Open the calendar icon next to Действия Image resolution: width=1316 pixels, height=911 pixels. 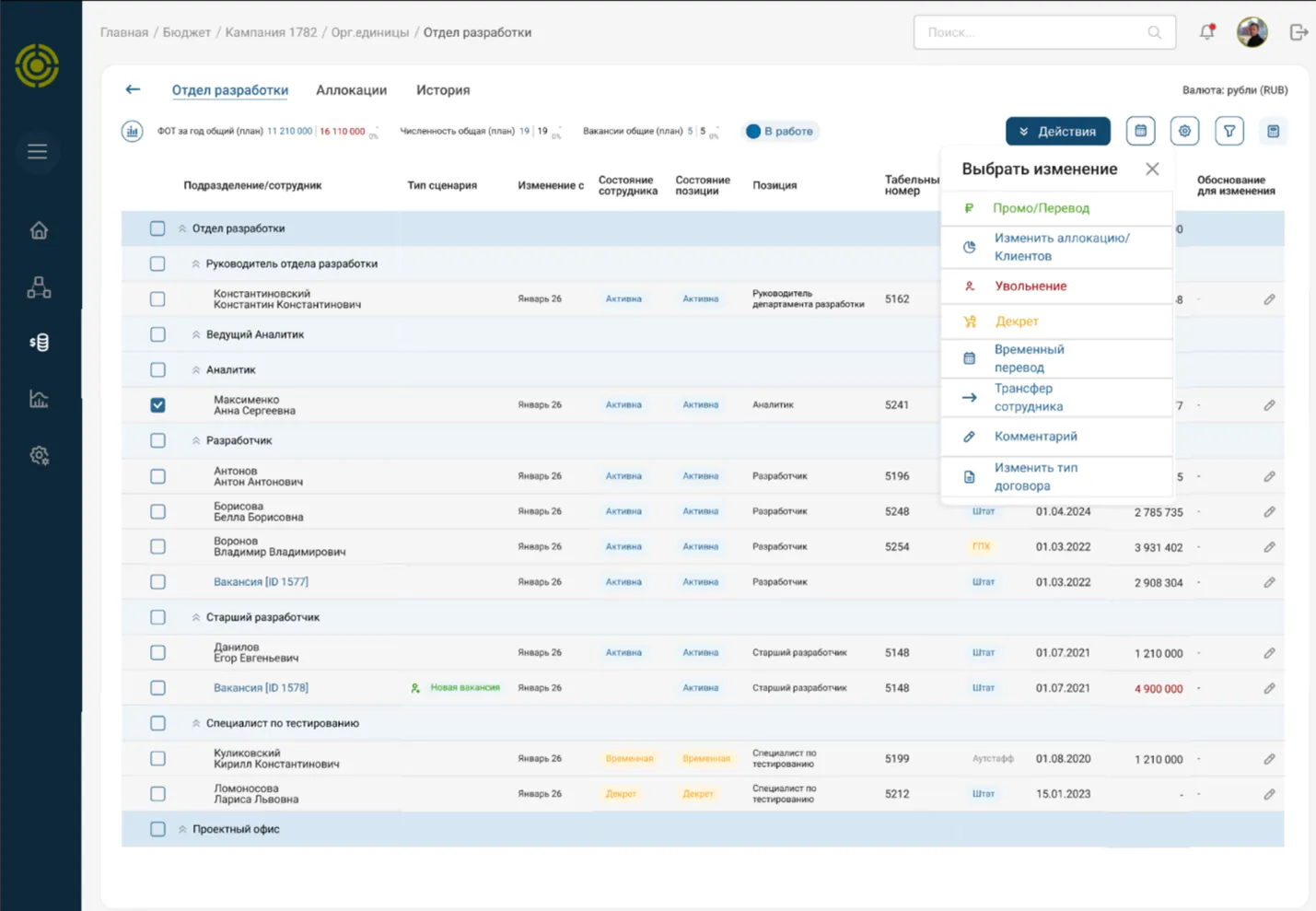click(1140, 132)
